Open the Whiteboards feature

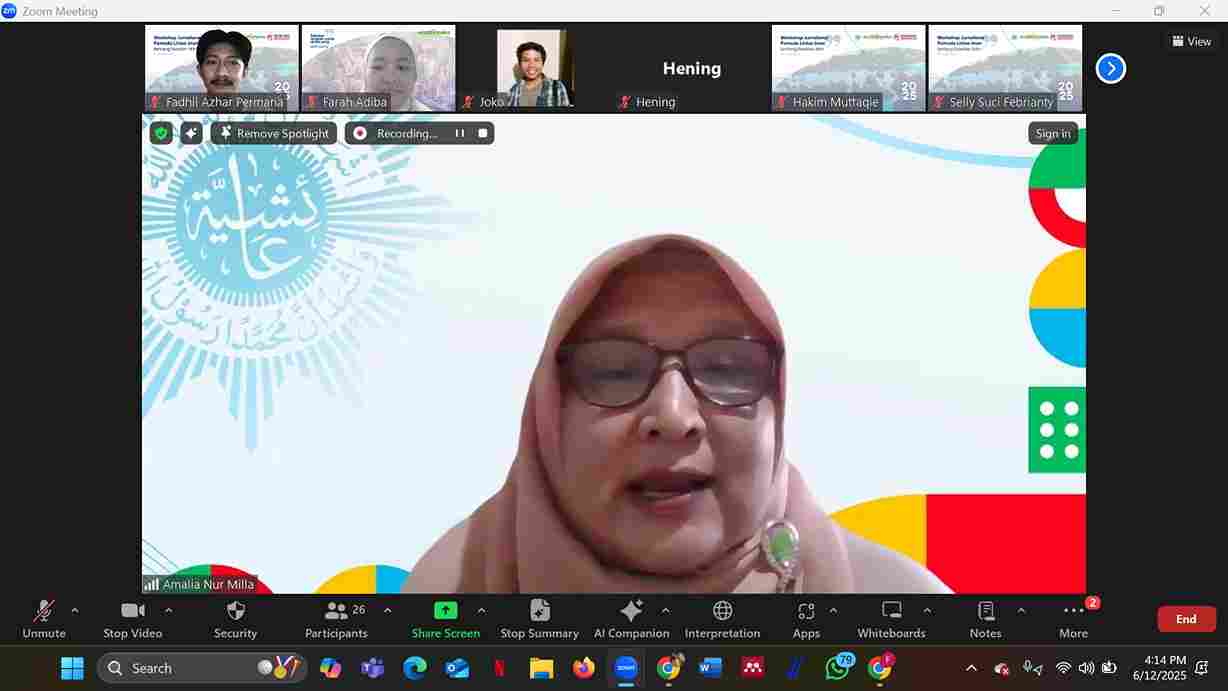tap(890, 618)
